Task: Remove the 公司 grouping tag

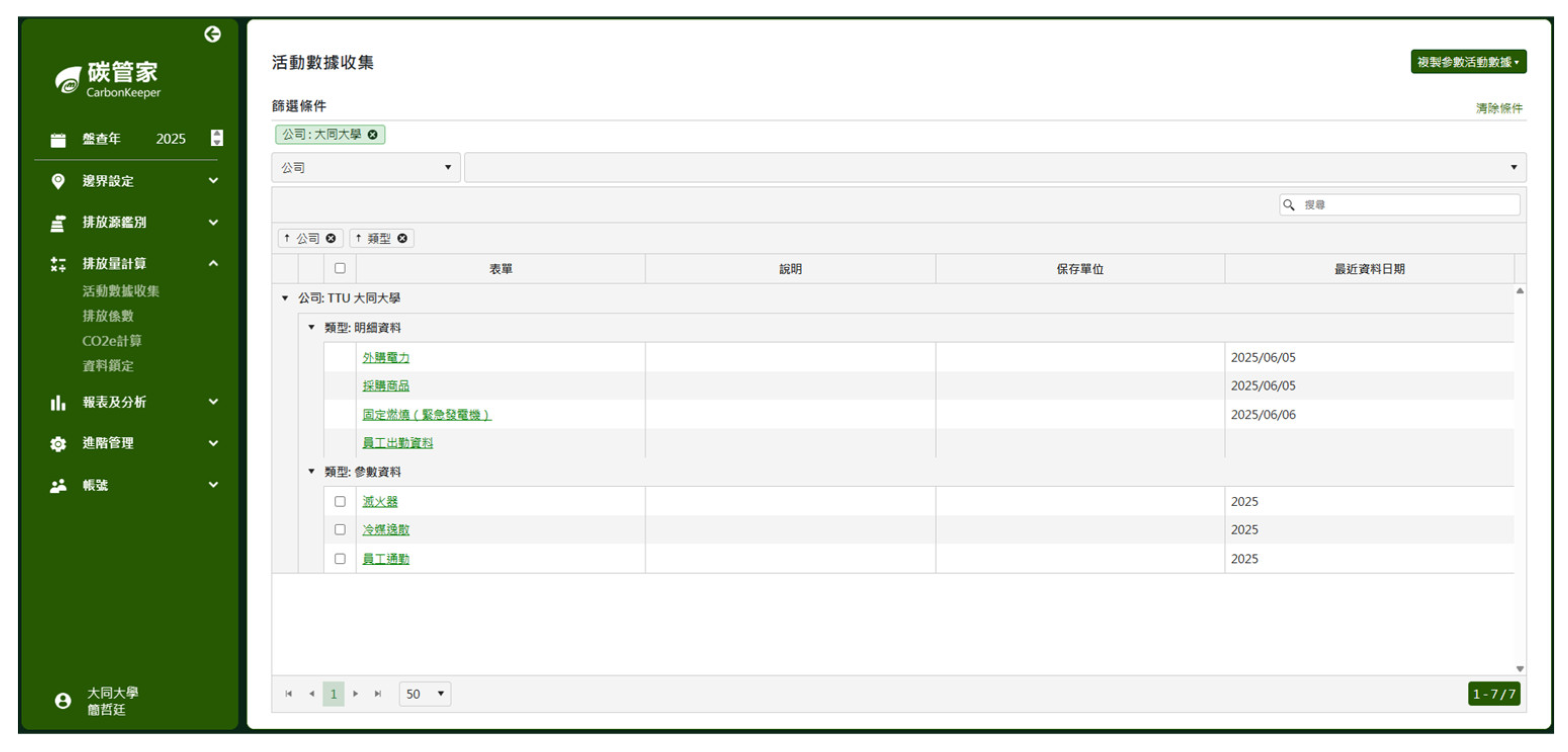Action: tap(330, 238)
